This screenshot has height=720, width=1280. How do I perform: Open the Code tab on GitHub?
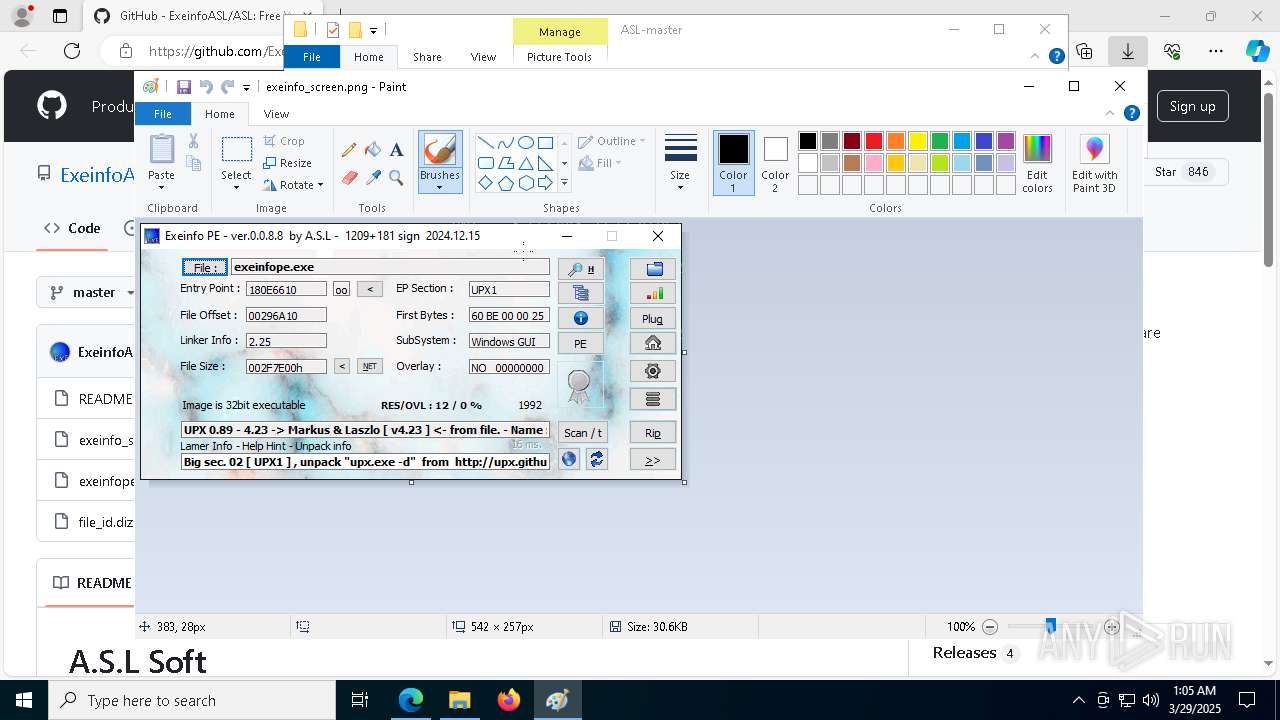click(x=72, y=228)
